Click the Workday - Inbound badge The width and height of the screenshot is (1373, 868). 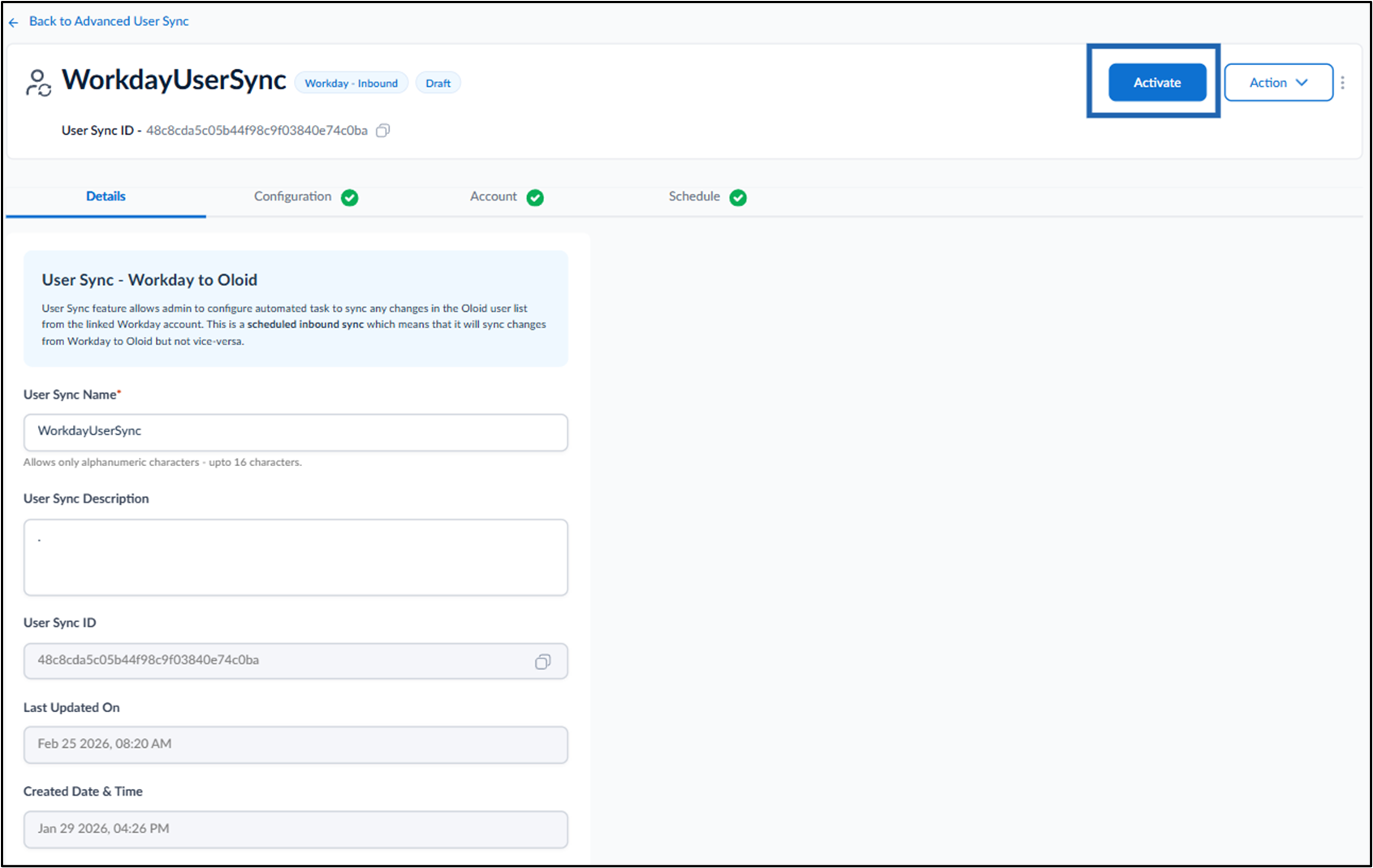[352, 83]
